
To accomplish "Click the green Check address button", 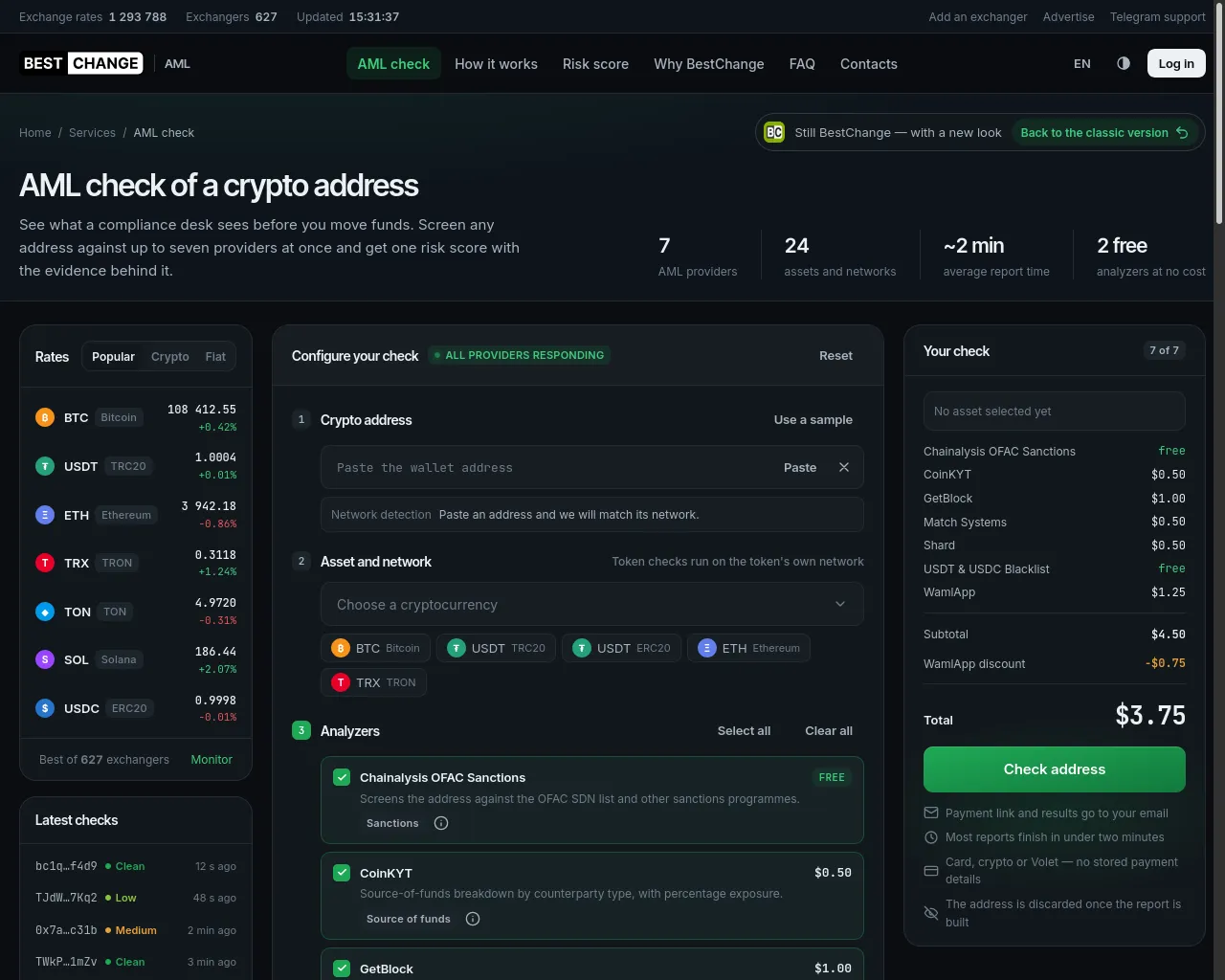I will pos(1055,769).
